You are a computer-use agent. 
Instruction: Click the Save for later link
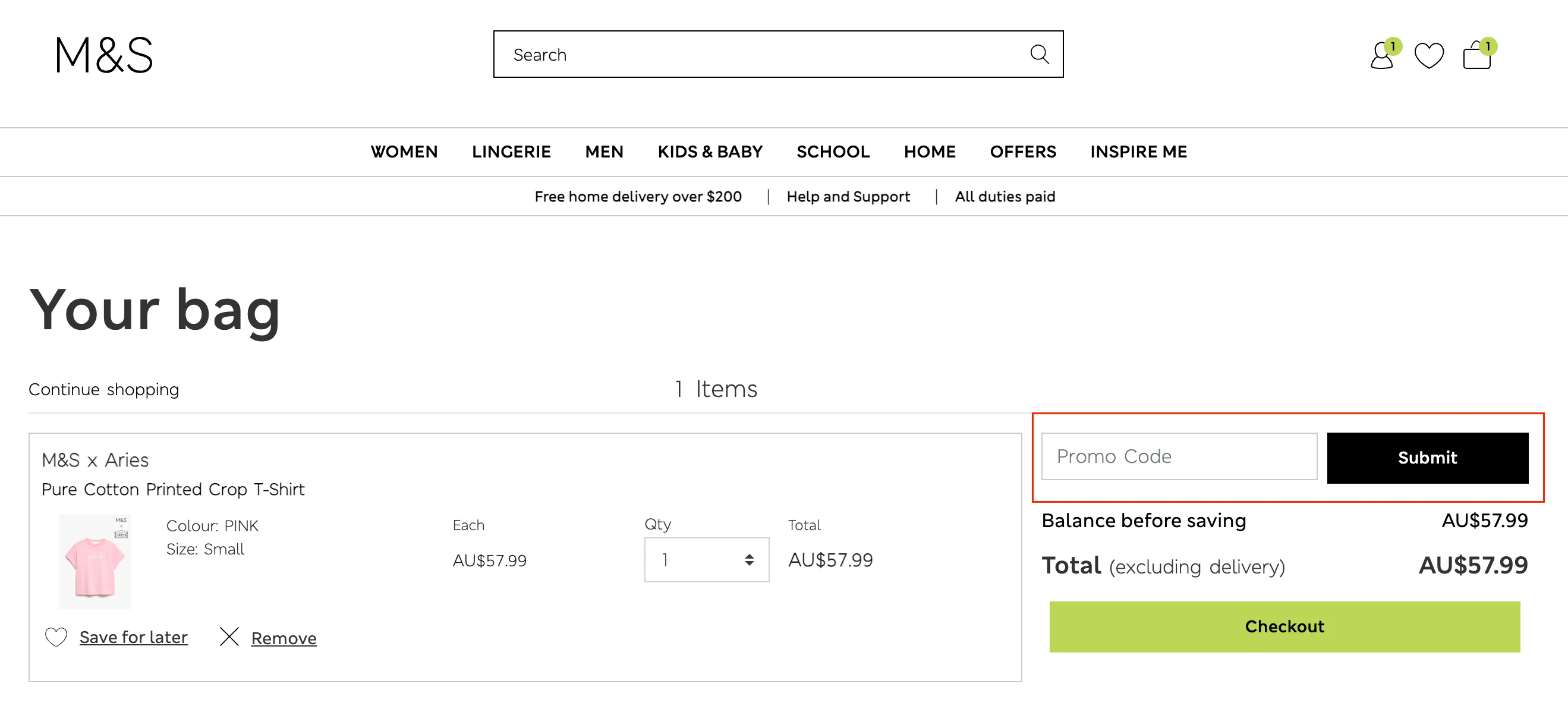pyautogui.click(x=133, y=637)
